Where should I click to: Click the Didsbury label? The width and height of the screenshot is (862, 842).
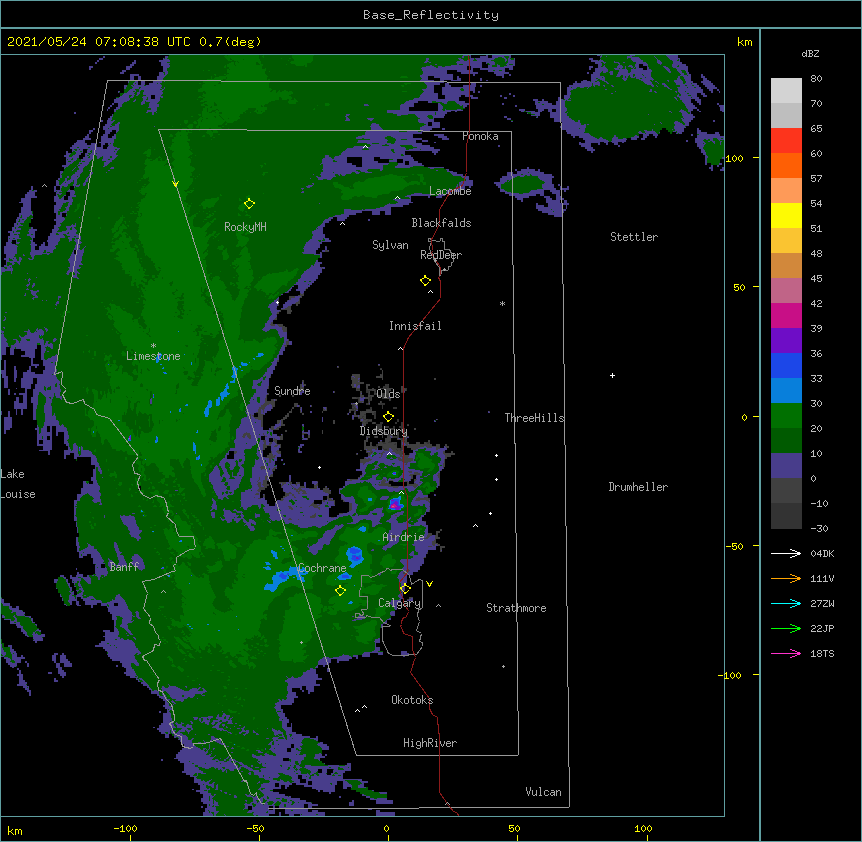[x=384, y=431]
